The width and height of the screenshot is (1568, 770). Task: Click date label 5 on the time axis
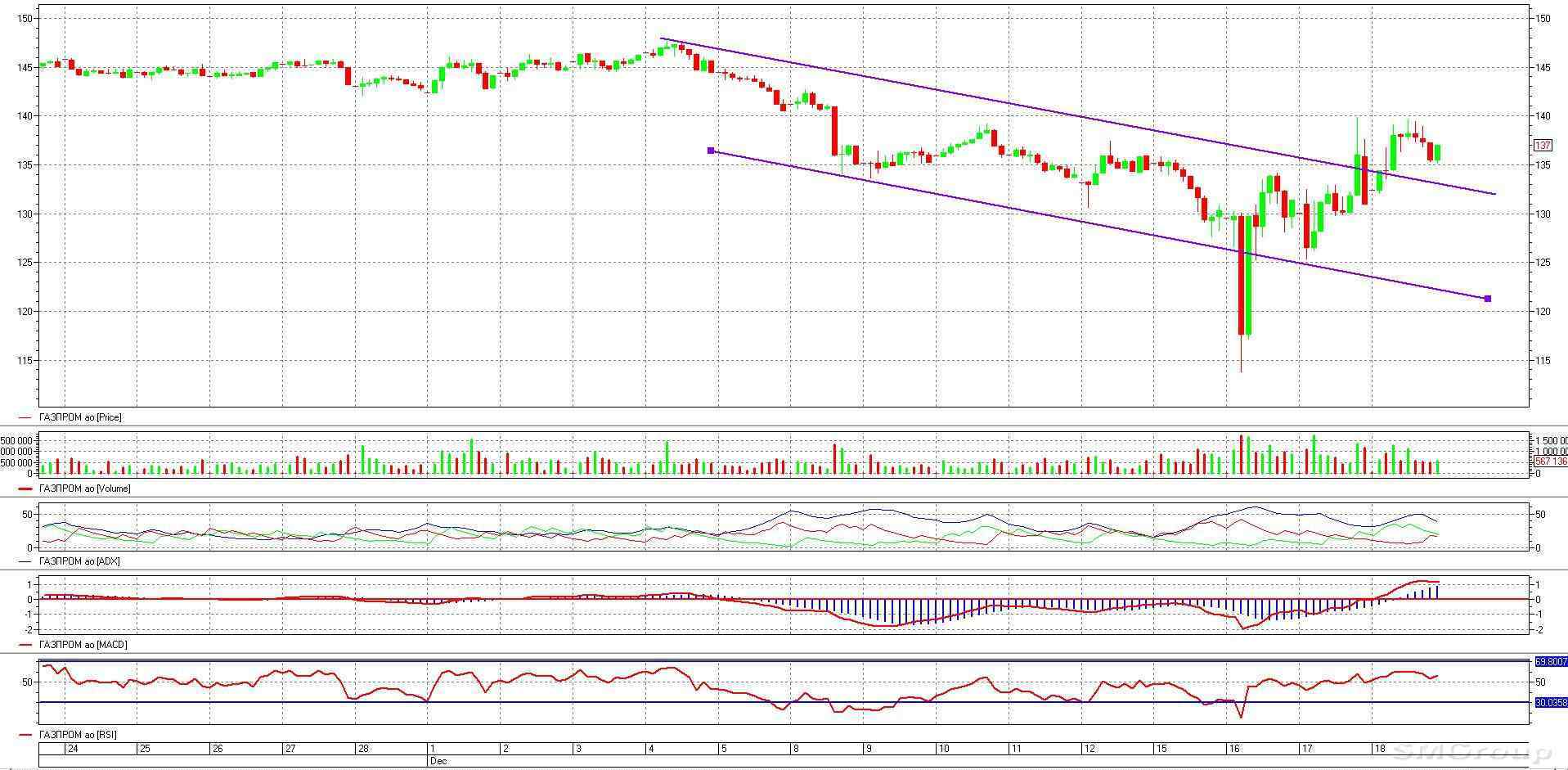[x=724, y=749]
